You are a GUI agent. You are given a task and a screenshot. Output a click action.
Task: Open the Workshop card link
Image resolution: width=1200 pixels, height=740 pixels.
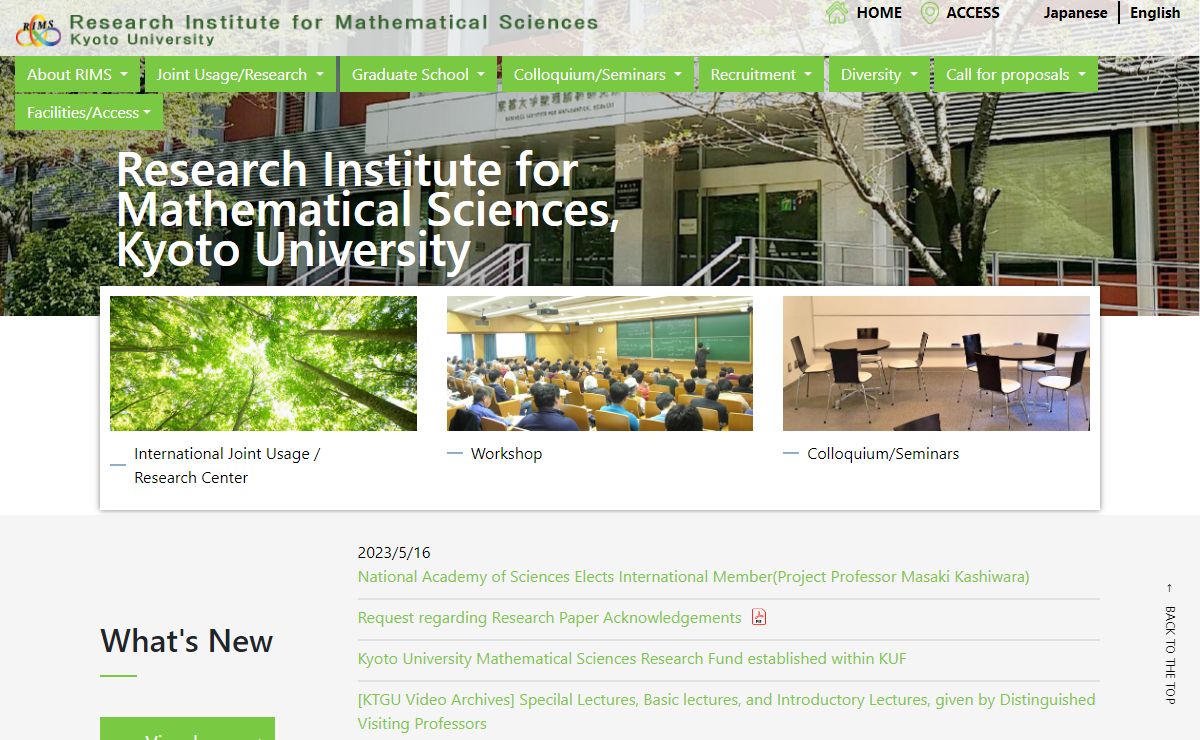pos(506,453)
